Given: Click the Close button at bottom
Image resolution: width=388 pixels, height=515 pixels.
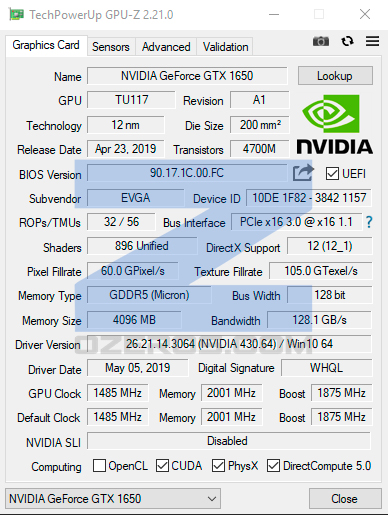Looking at the screenshot, I should (x=345, y=499).
